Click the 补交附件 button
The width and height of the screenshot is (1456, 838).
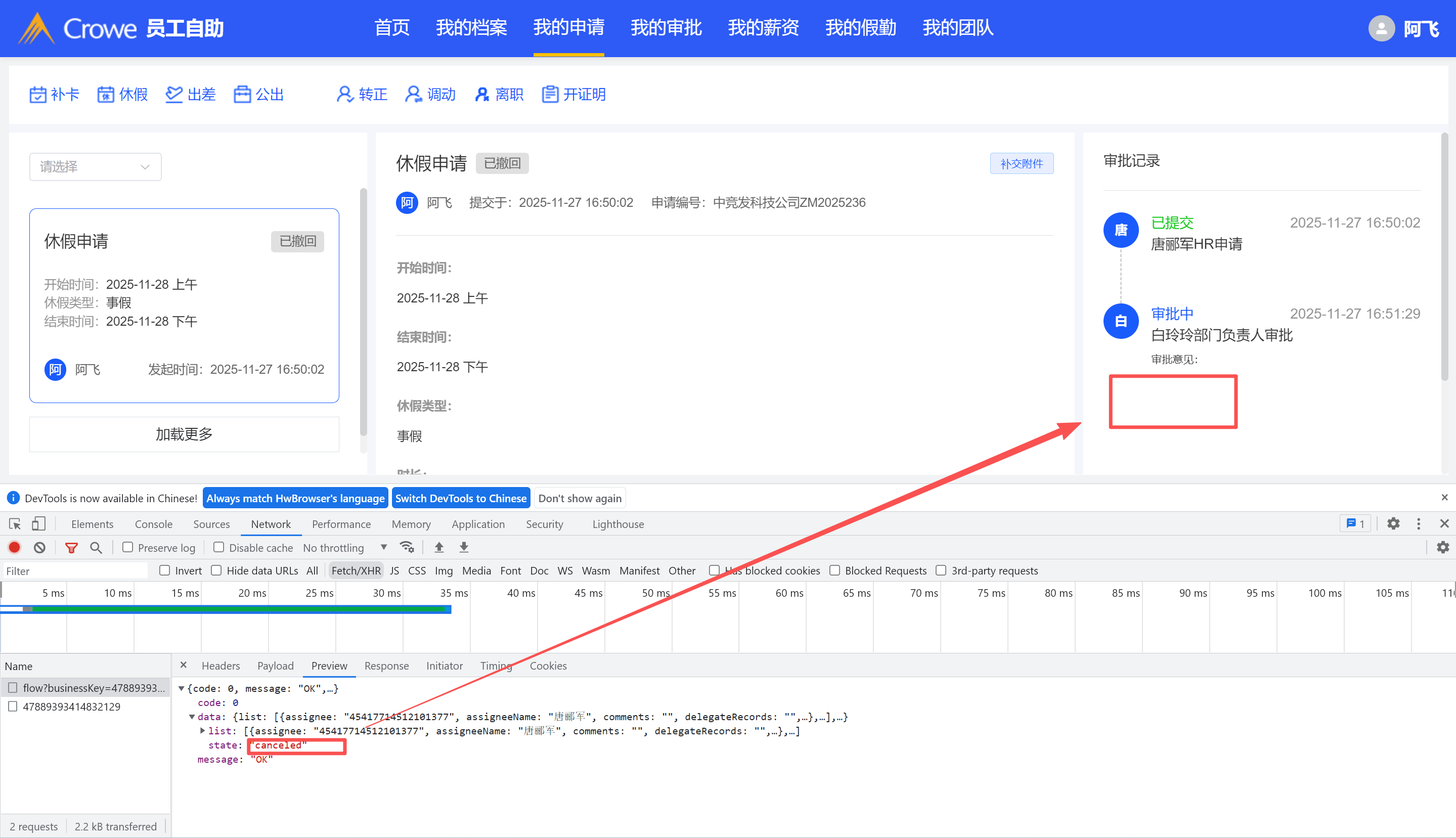click(1021, 163)
